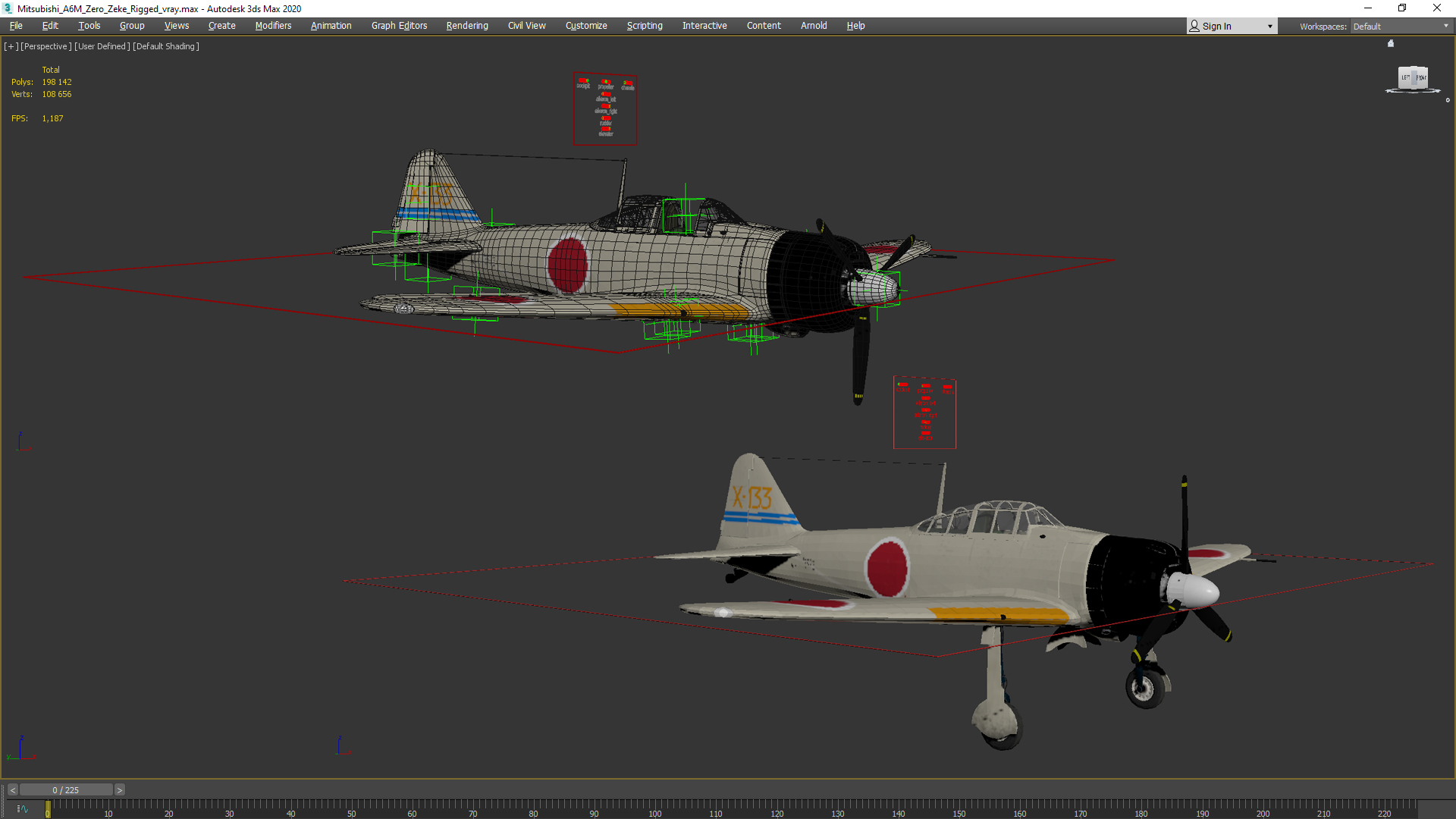Click the Verts count 108 656
1456x819 pixels.
57,94
